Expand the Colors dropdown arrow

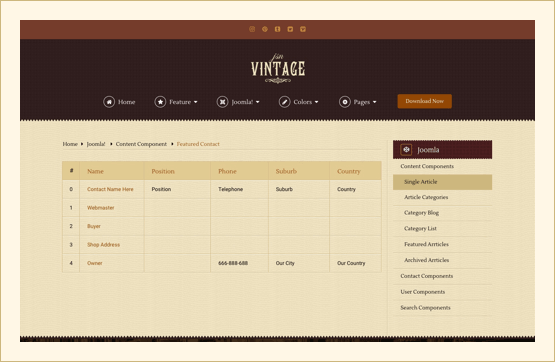316,102
